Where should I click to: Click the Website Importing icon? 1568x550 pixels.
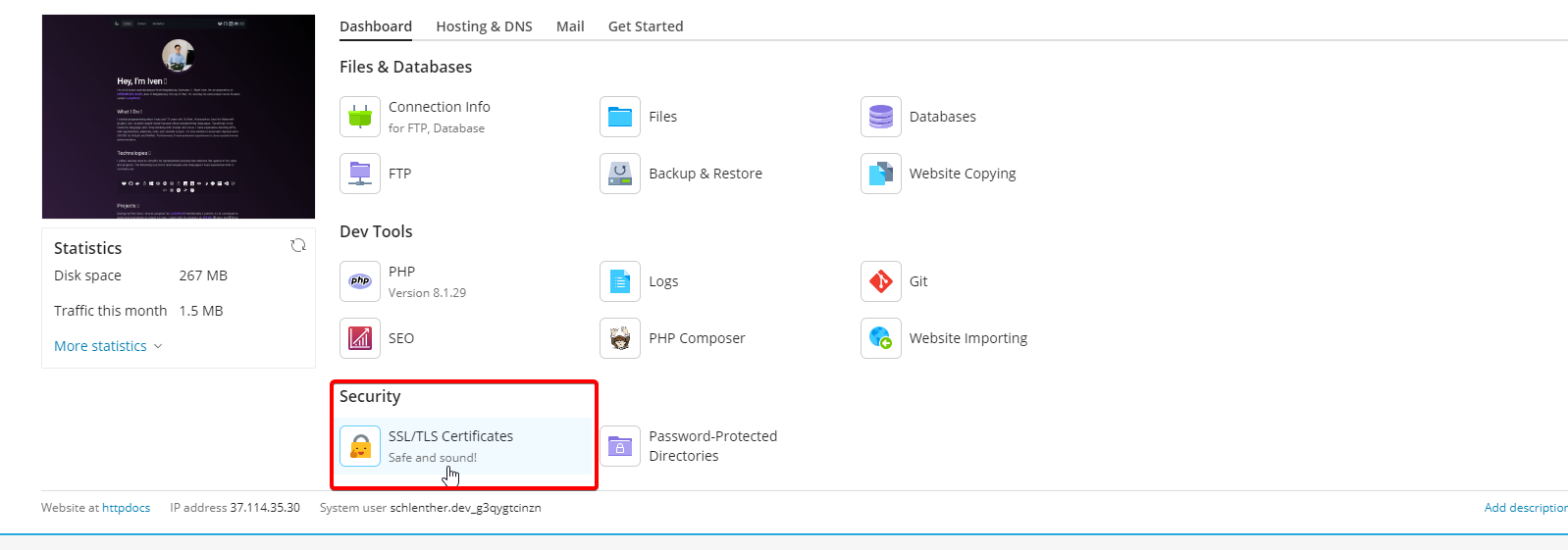click(880, 338)
